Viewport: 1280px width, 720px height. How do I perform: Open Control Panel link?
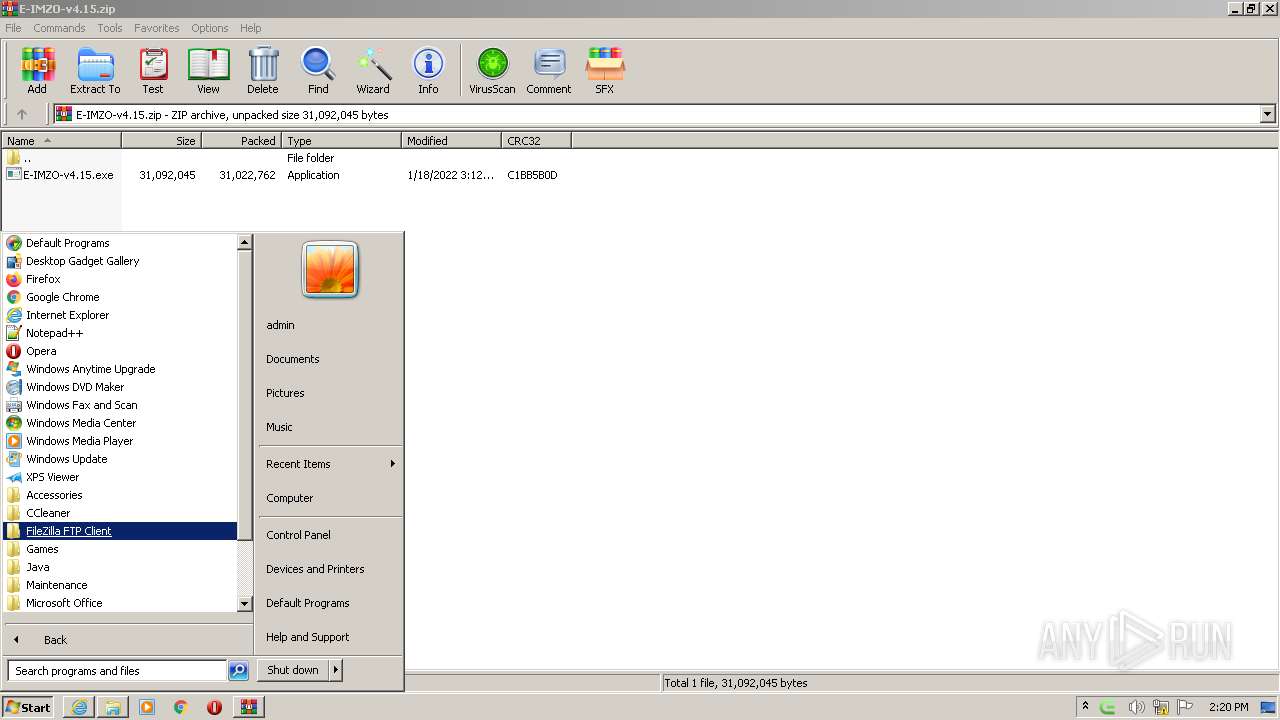point(331,535)
